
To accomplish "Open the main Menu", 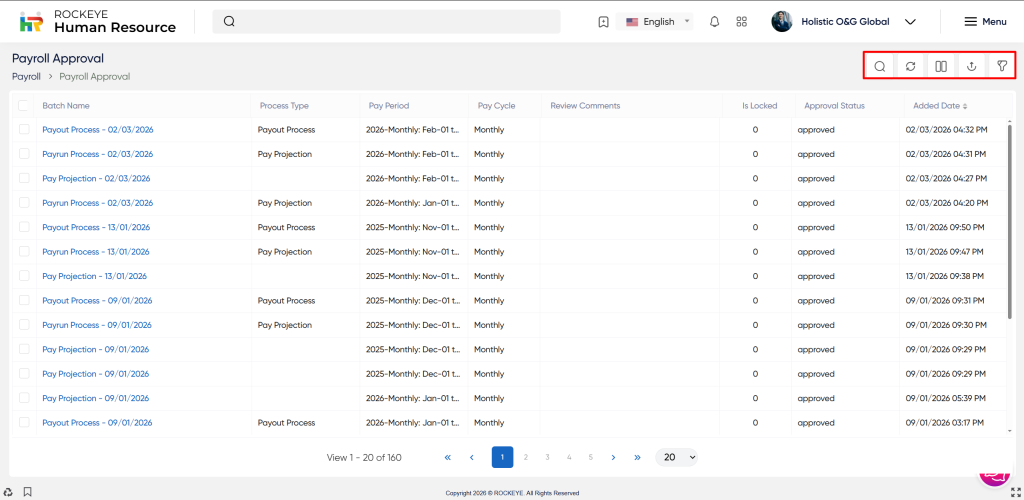I will pyautogui.click(x=984, y=22).
